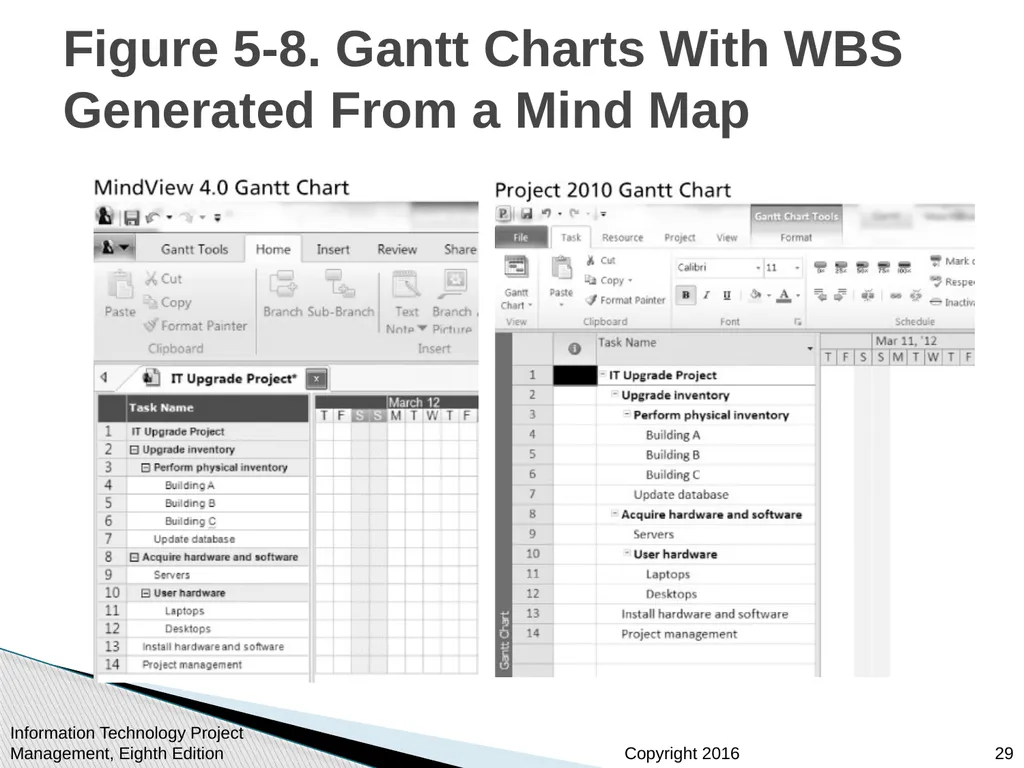
Task: Click Branch Picture icon in MindView
Action: tap(453, 285)
